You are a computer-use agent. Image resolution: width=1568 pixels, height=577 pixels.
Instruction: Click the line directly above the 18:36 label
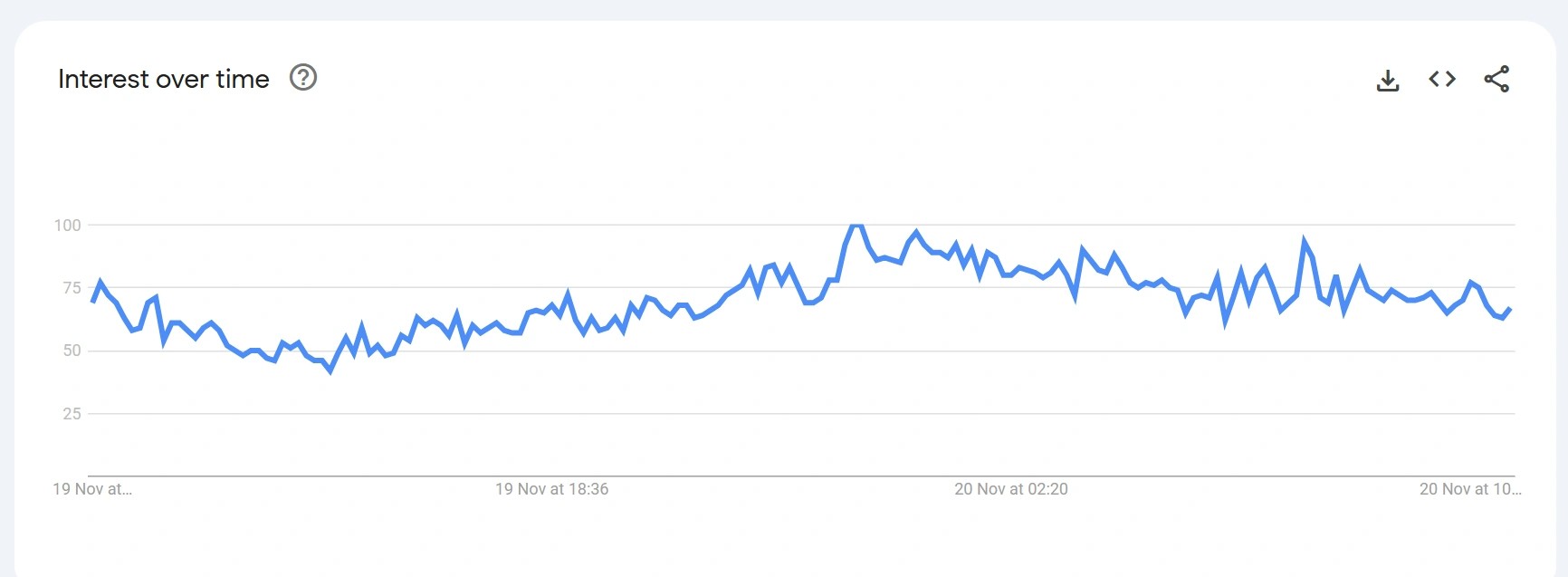pyautogui.click(x=551, y=306)
